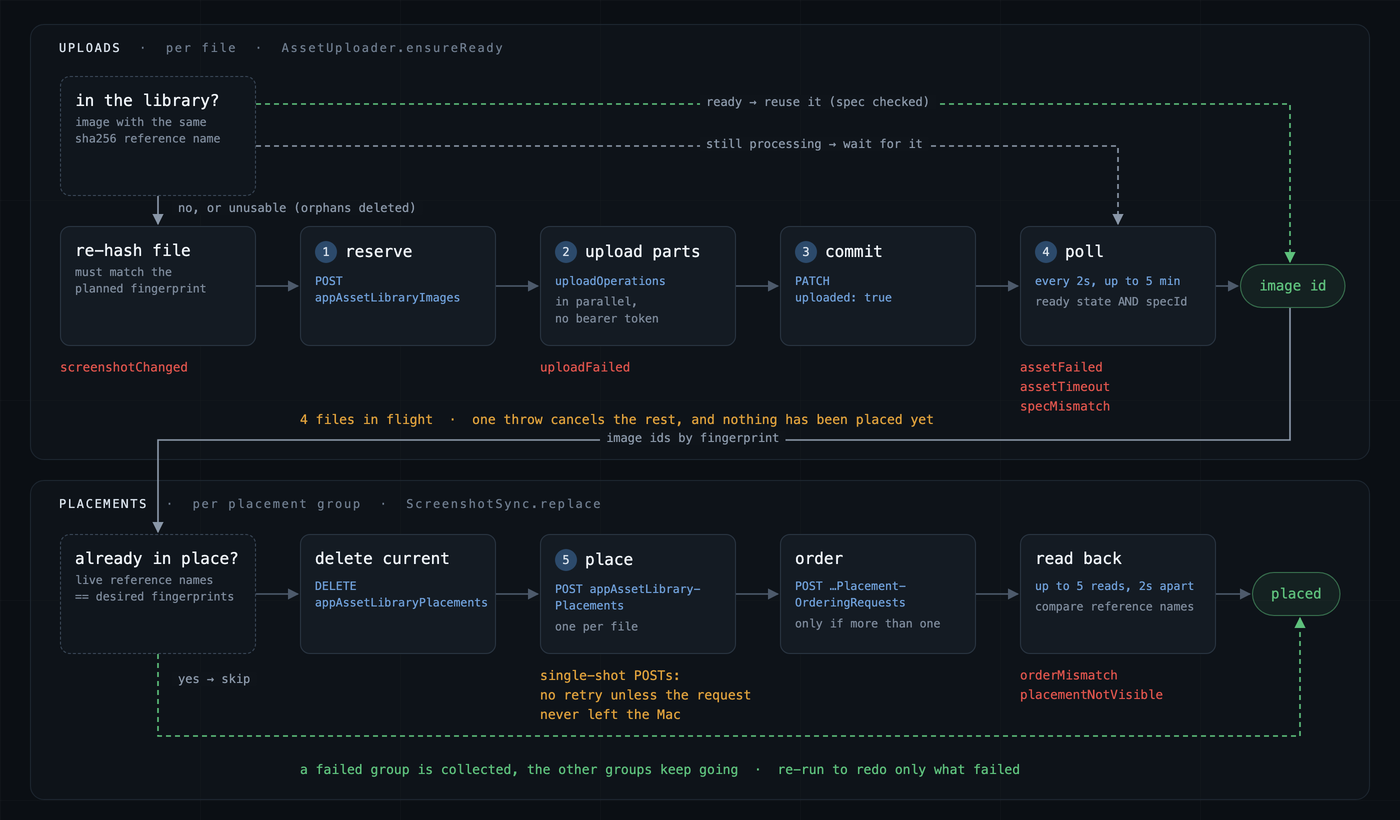The width and height of the screenshot is (1400, 820).
Task: Click the 'one per file' note
Action: click(x=596, y=626)
